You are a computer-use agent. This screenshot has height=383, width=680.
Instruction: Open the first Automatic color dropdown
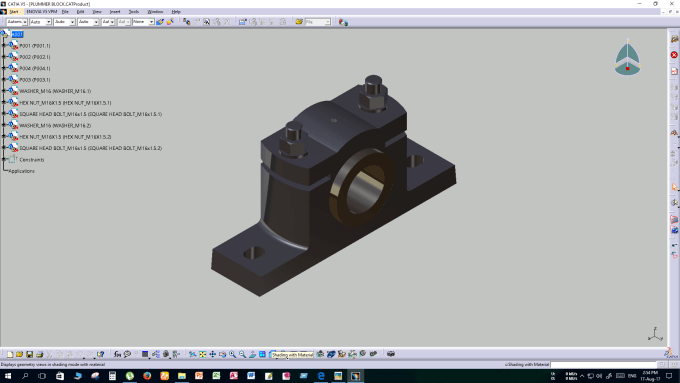(16, 22)
